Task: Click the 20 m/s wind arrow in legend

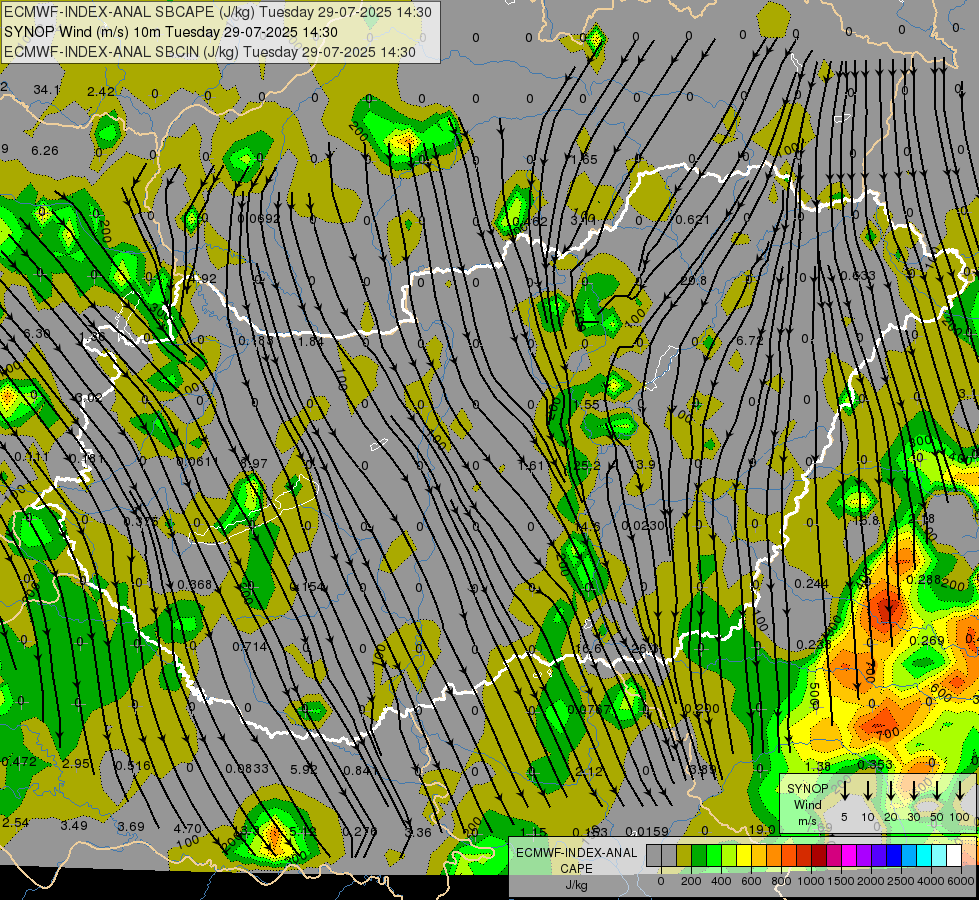Action: [891, 790]
